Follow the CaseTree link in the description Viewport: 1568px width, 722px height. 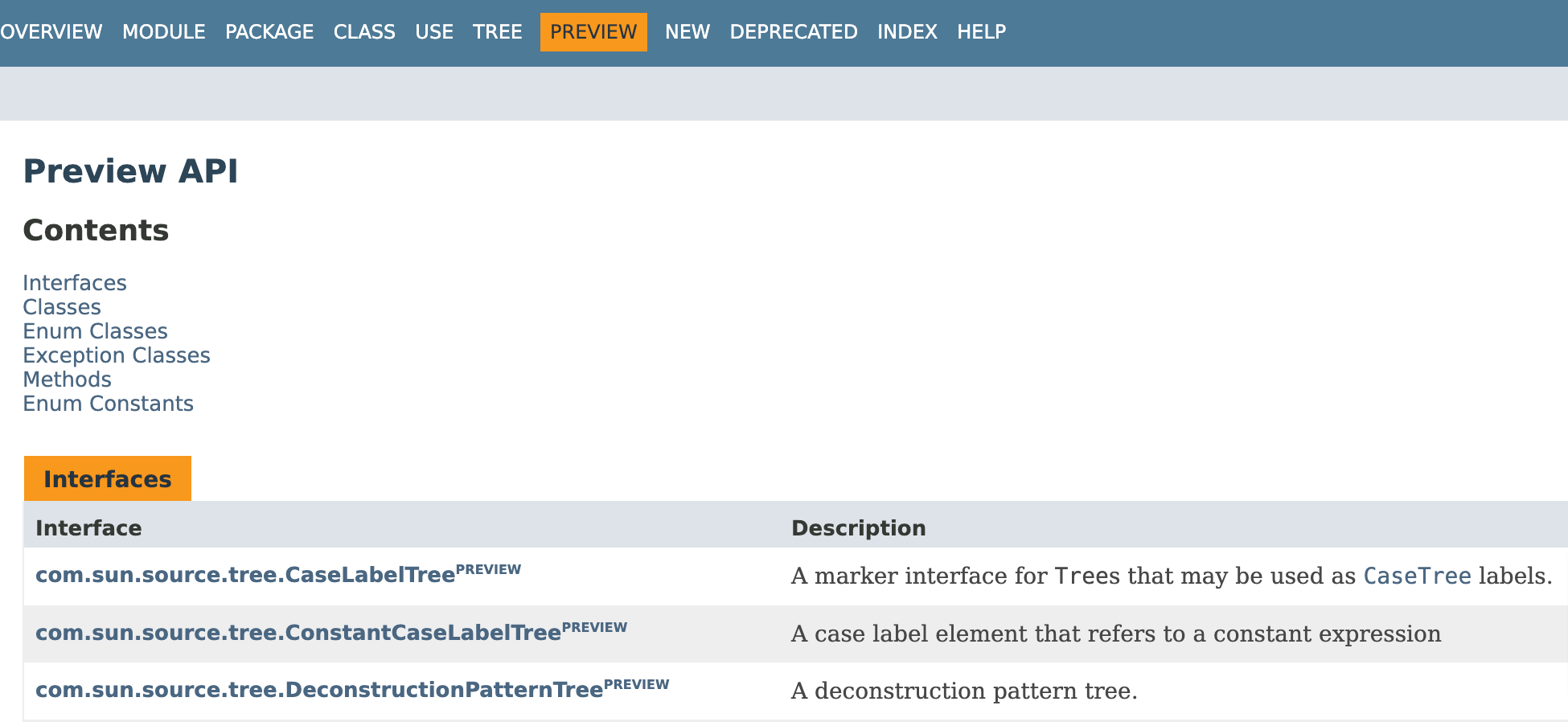[1418, 576]
